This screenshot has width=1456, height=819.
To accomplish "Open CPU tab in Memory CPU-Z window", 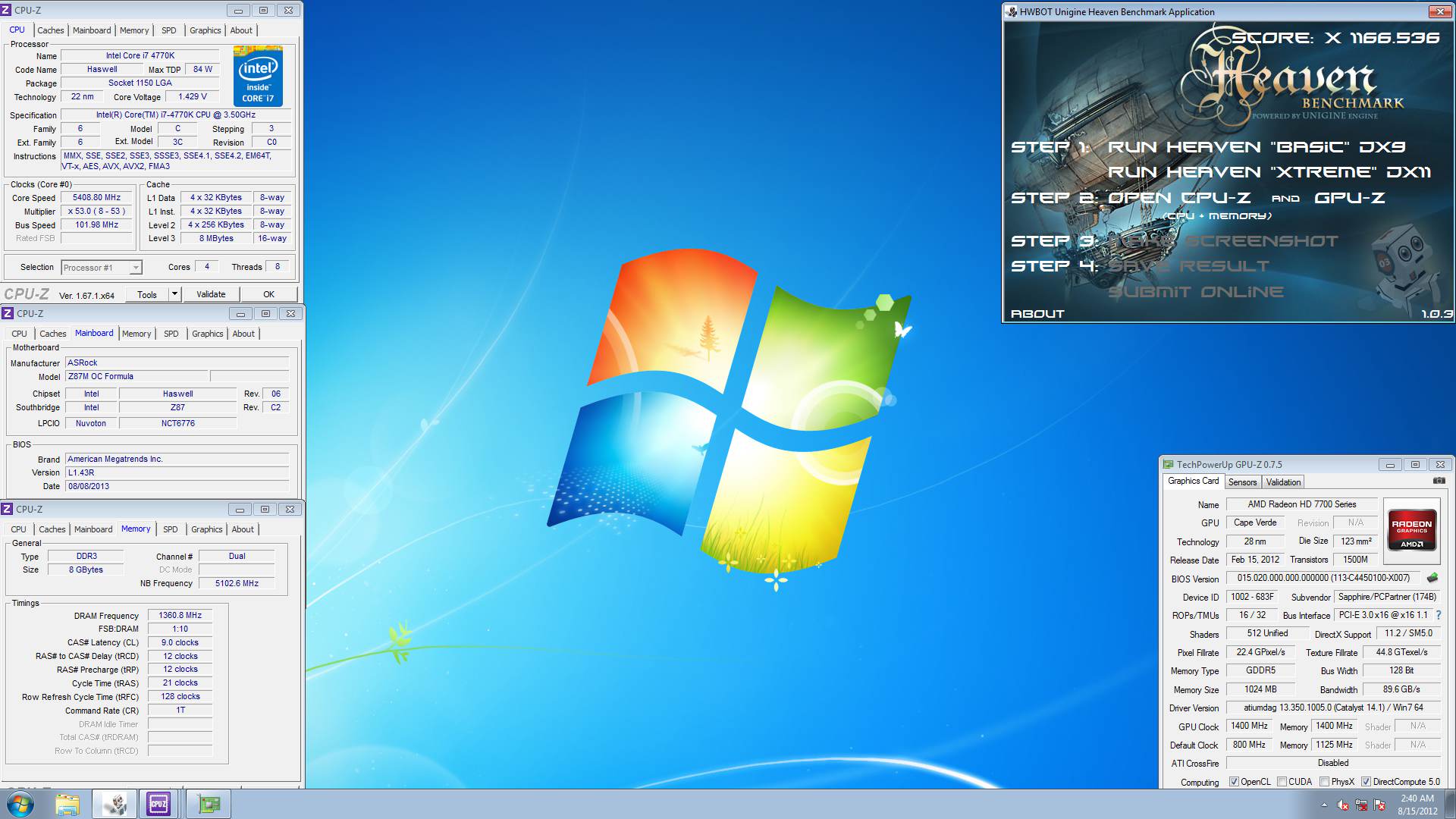I will (x=19, y=529).
